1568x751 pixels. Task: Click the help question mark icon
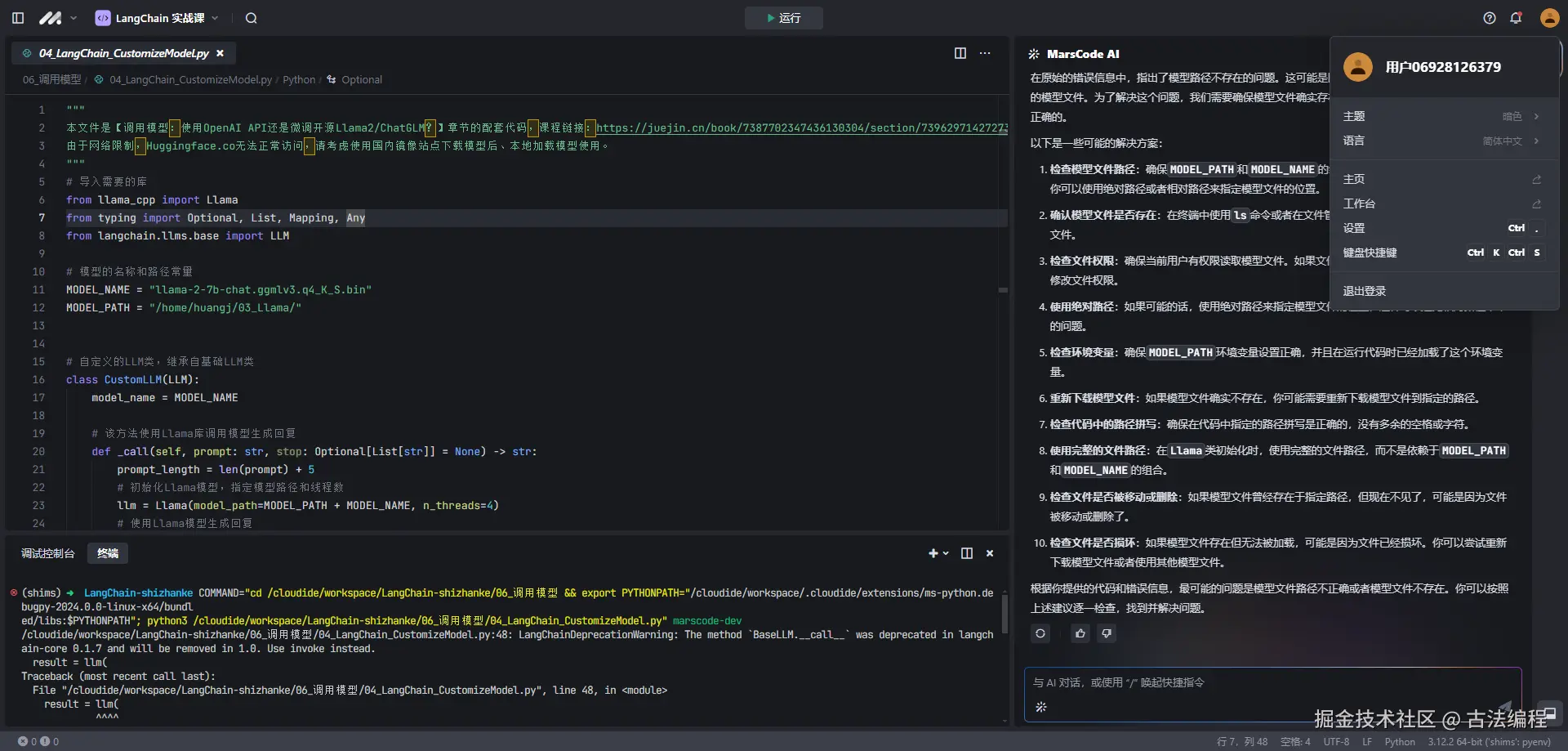[1490, 18]
